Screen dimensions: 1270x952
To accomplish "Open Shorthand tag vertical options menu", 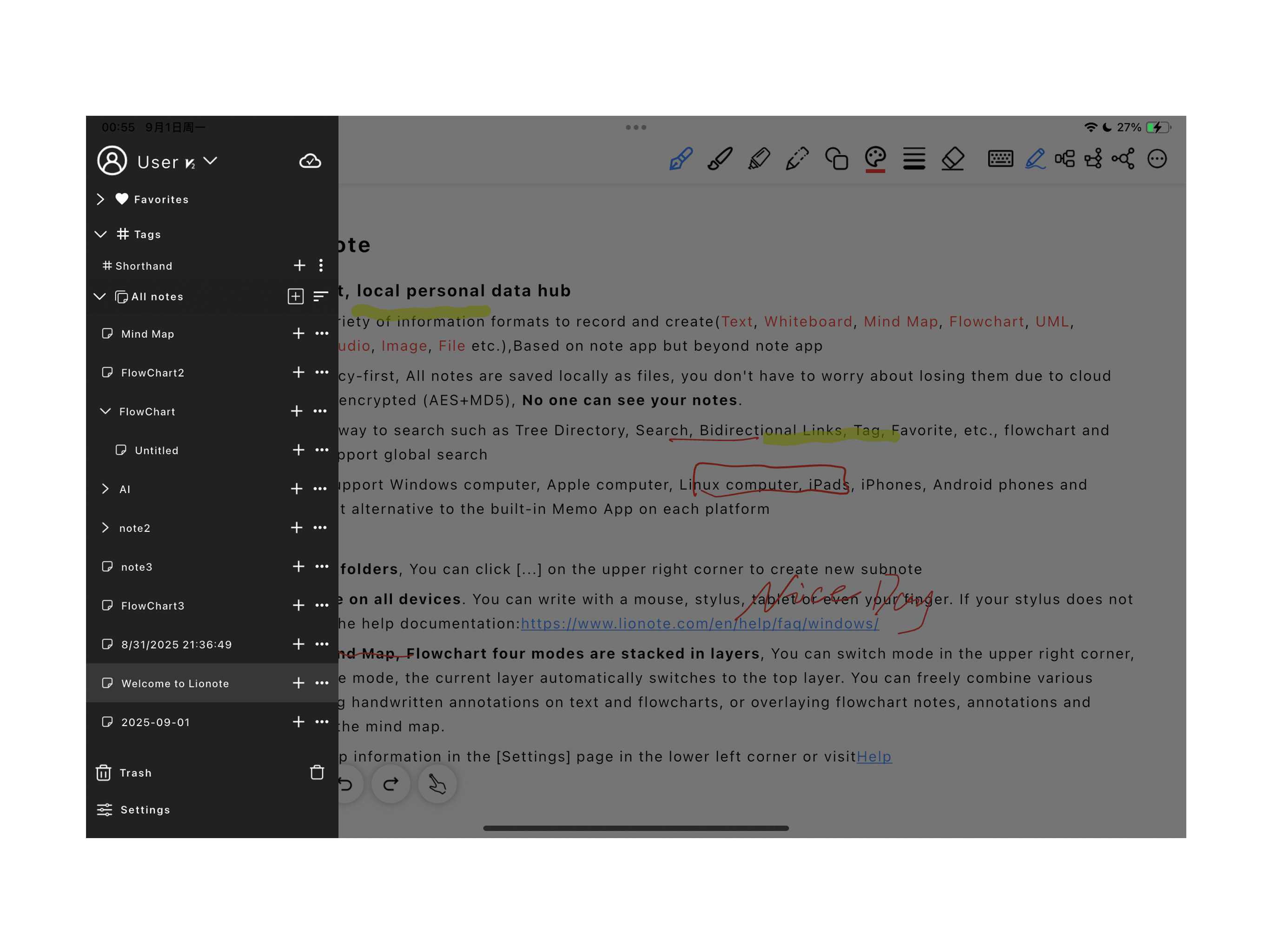I will coord(321,265).
